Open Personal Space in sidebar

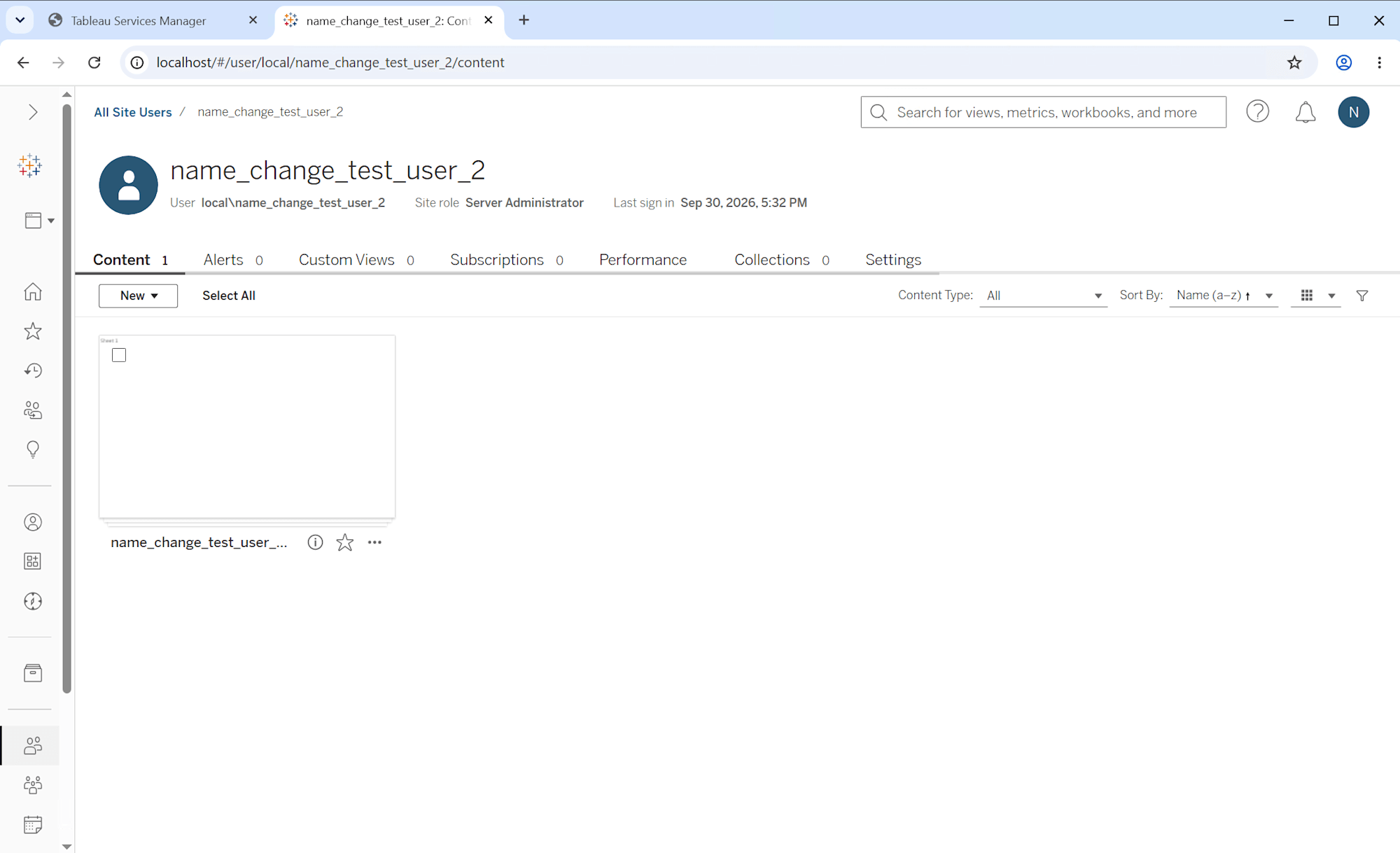tap(33, 522)
